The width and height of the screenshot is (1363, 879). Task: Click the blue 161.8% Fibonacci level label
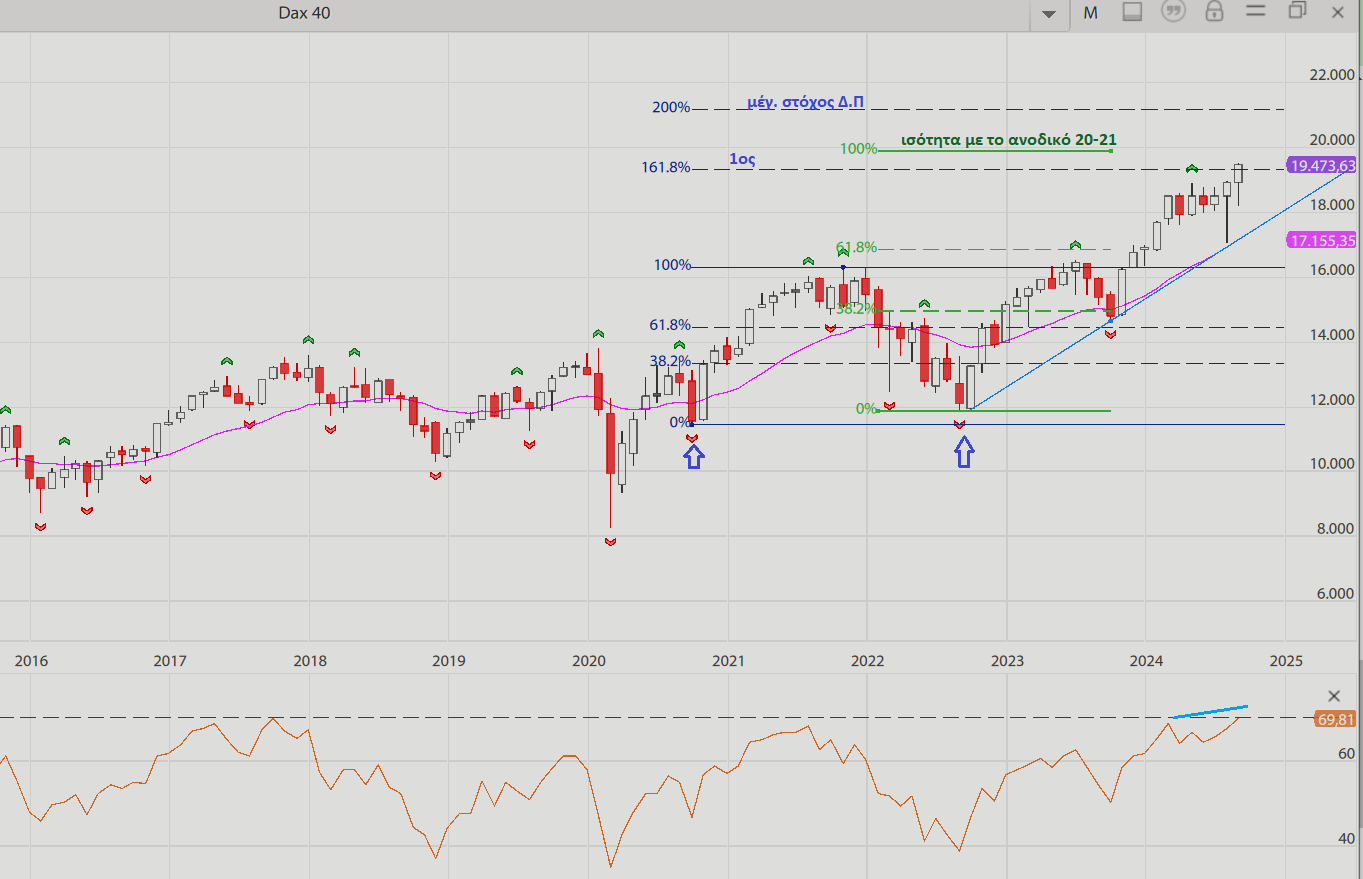coord(666,168)
